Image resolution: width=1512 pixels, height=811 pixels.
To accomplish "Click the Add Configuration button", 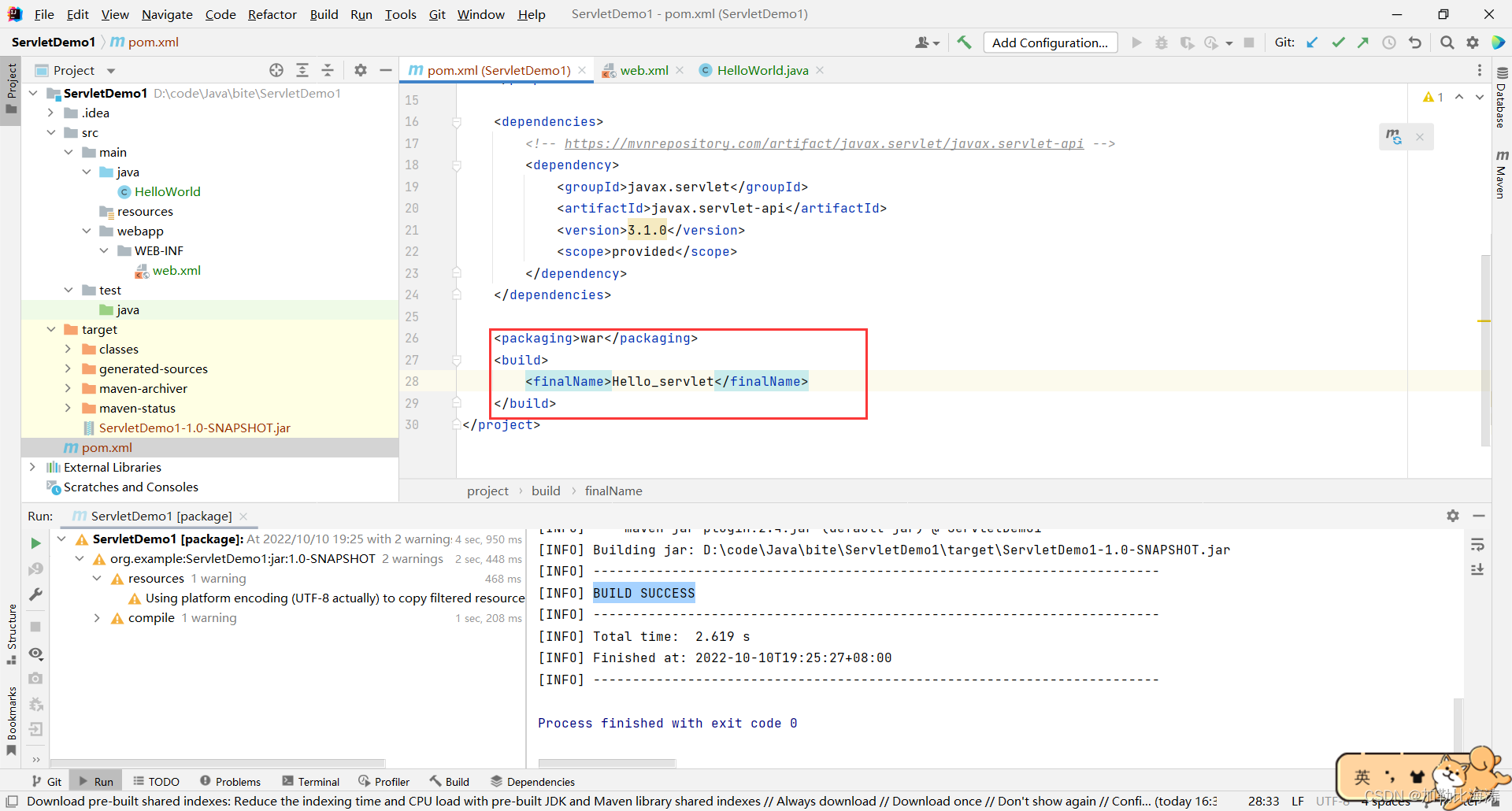I will (x=1051, y=43).
